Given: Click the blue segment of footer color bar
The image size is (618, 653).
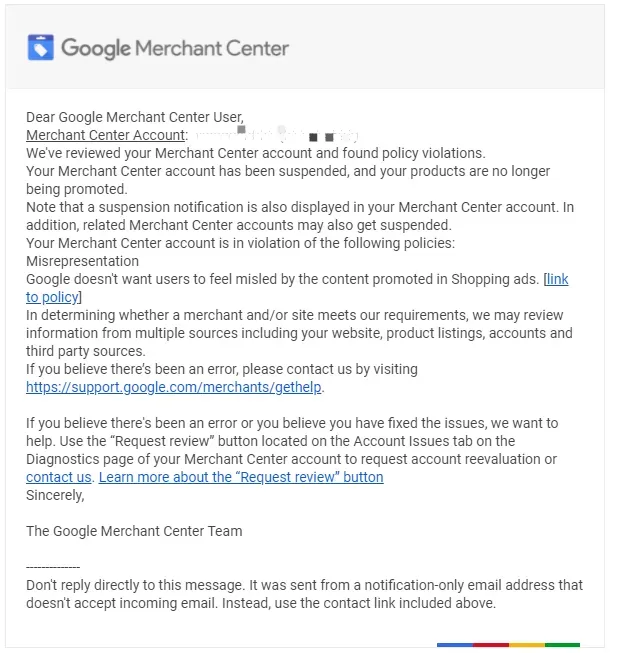Looking at the screenshot, I should tap(455, 645).
